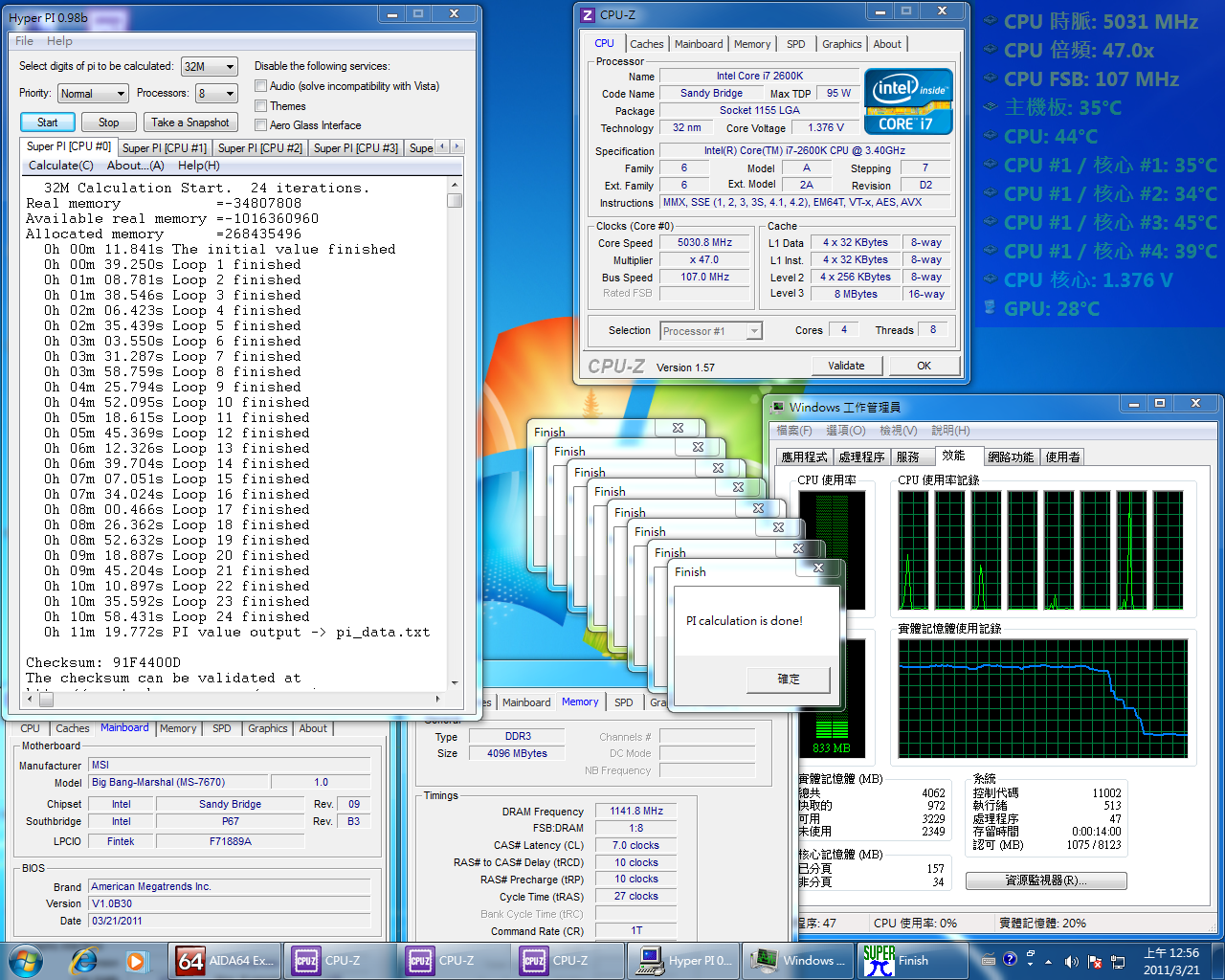Switch to 網路功能 tab in Task Manager
The width and height of the screenshot is (1225, 980).
(1011, 457)
